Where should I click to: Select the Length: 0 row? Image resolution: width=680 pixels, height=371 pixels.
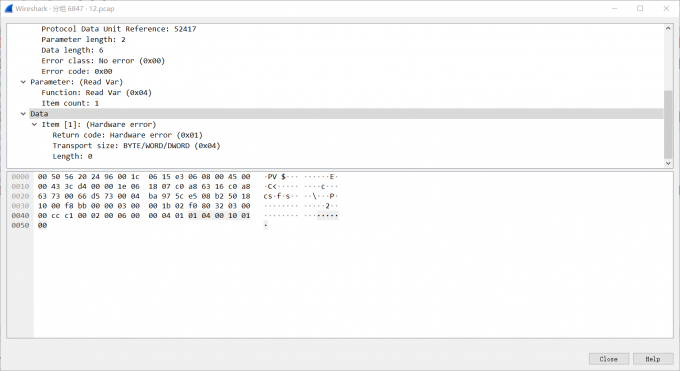click(72, 156)
